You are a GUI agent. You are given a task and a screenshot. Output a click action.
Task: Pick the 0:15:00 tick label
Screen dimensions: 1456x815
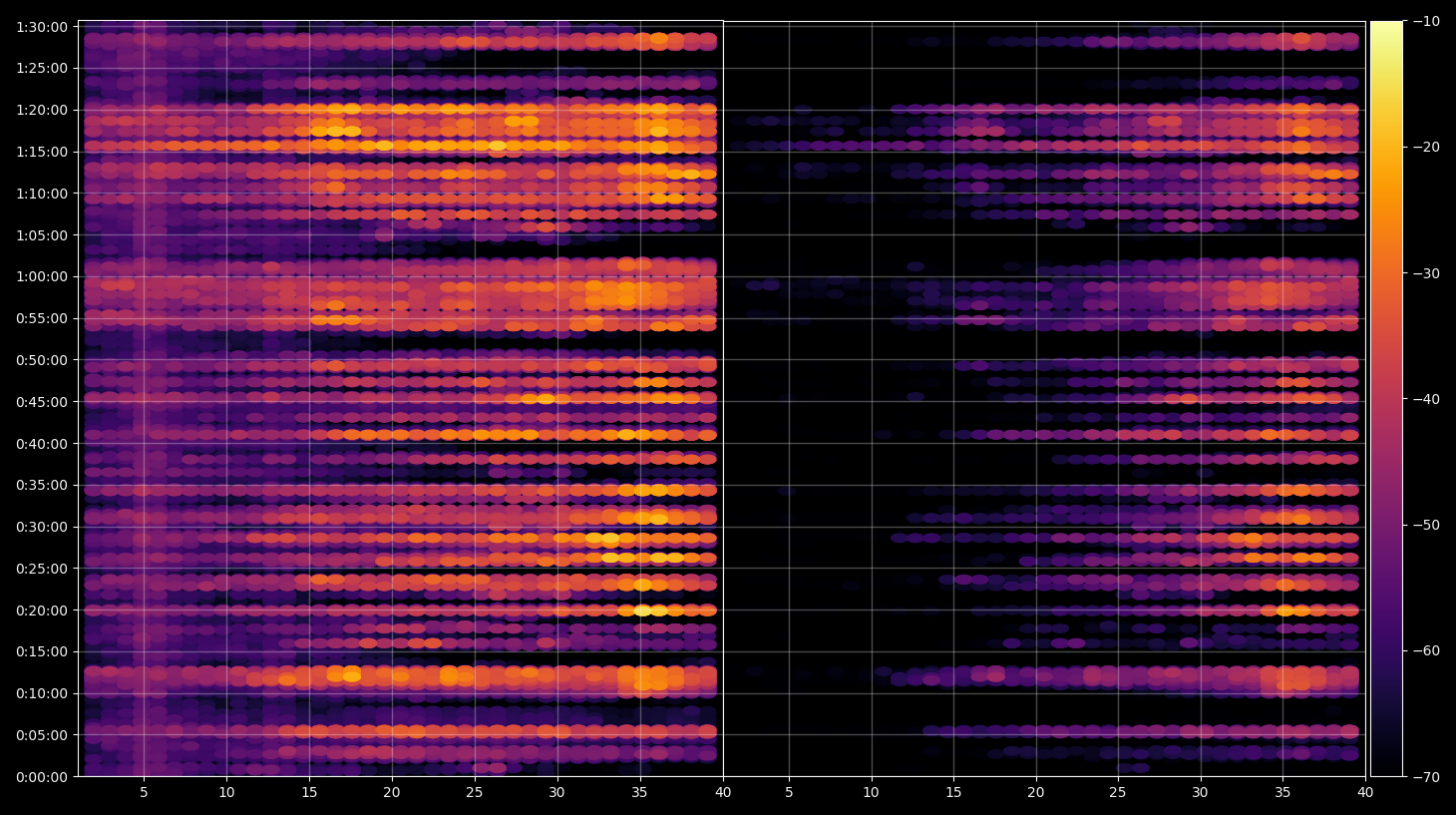click(x=42, y=652)
